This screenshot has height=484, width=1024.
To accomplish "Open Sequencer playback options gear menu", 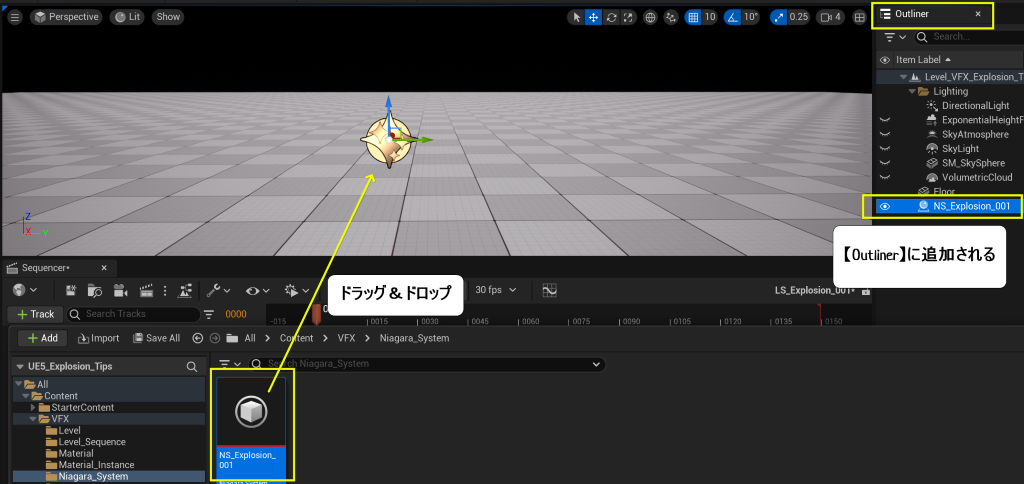I will (296, 289).
